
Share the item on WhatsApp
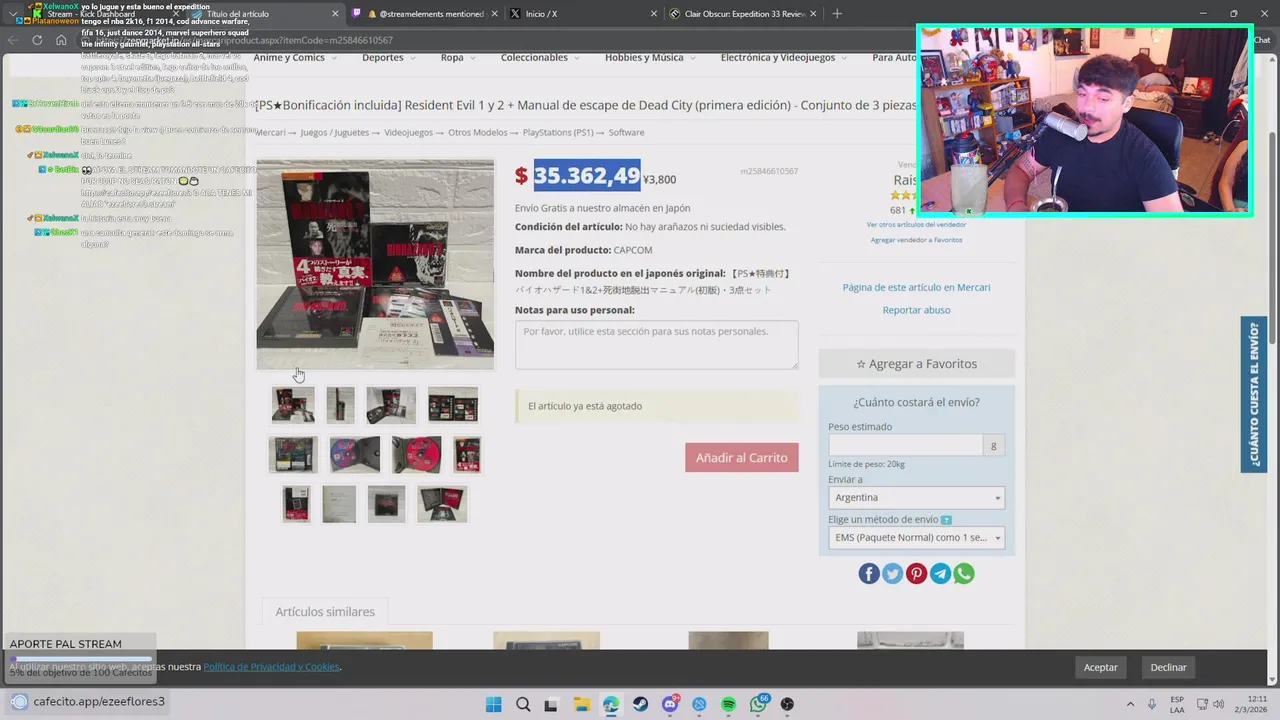point(964,573)
